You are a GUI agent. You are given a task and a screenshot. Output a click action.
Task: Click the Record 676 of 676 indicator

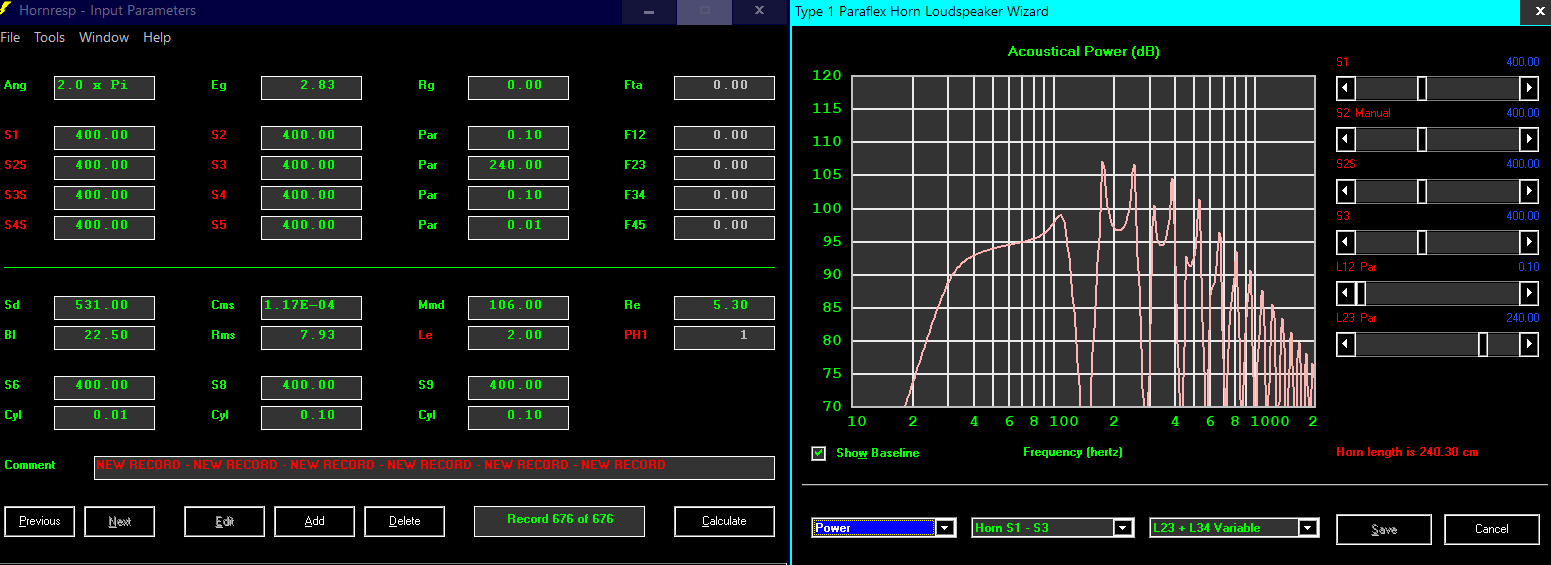point(559,521)
